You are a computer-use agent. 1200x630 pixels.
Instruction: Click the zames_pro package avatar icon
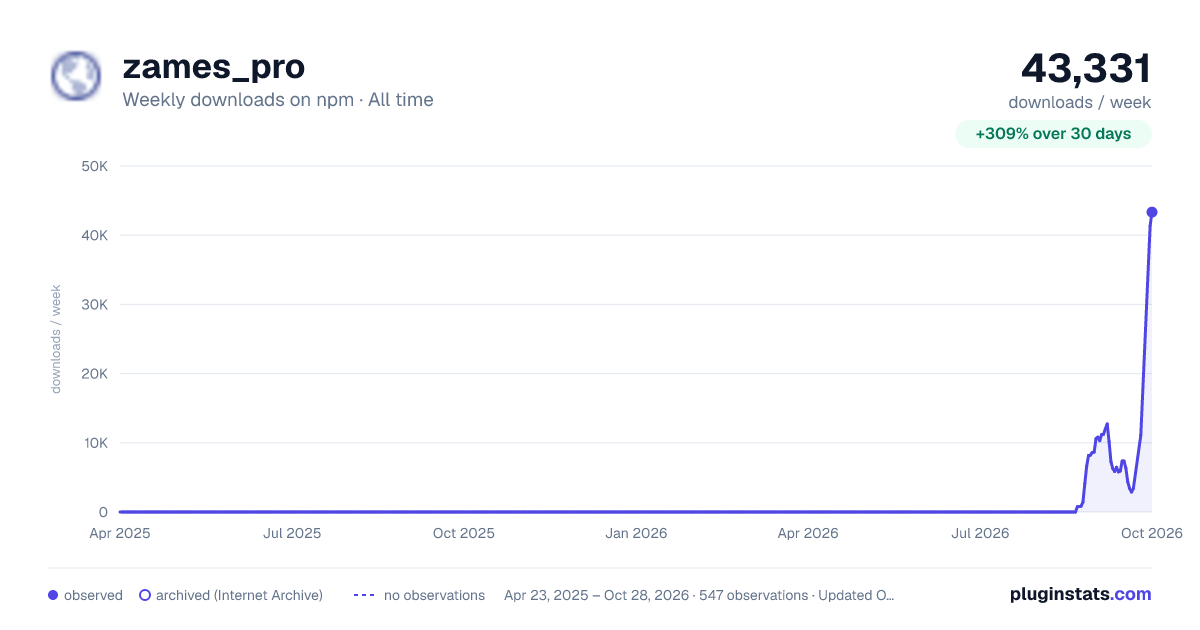76,76
